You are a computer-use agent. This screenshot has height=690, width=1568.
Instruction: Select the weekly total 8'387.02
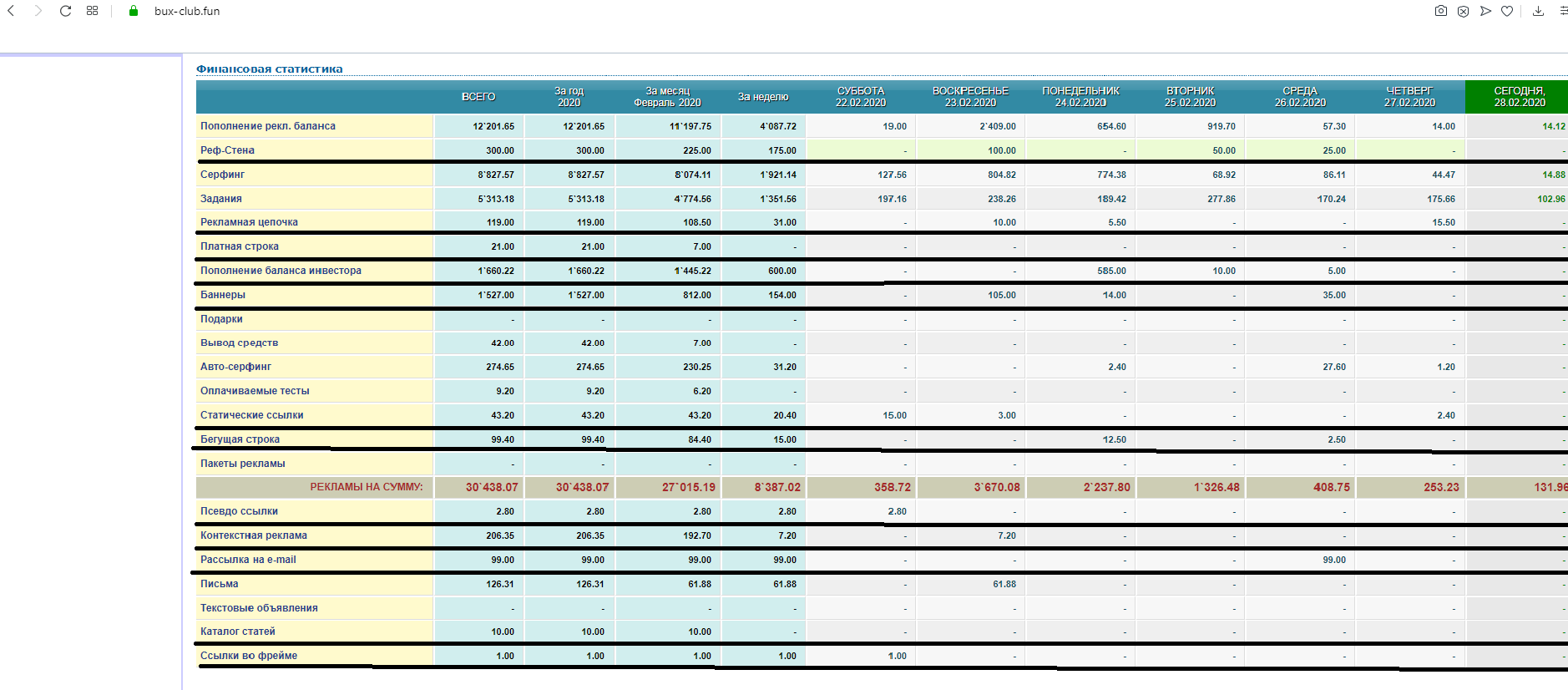coord(777,487)
